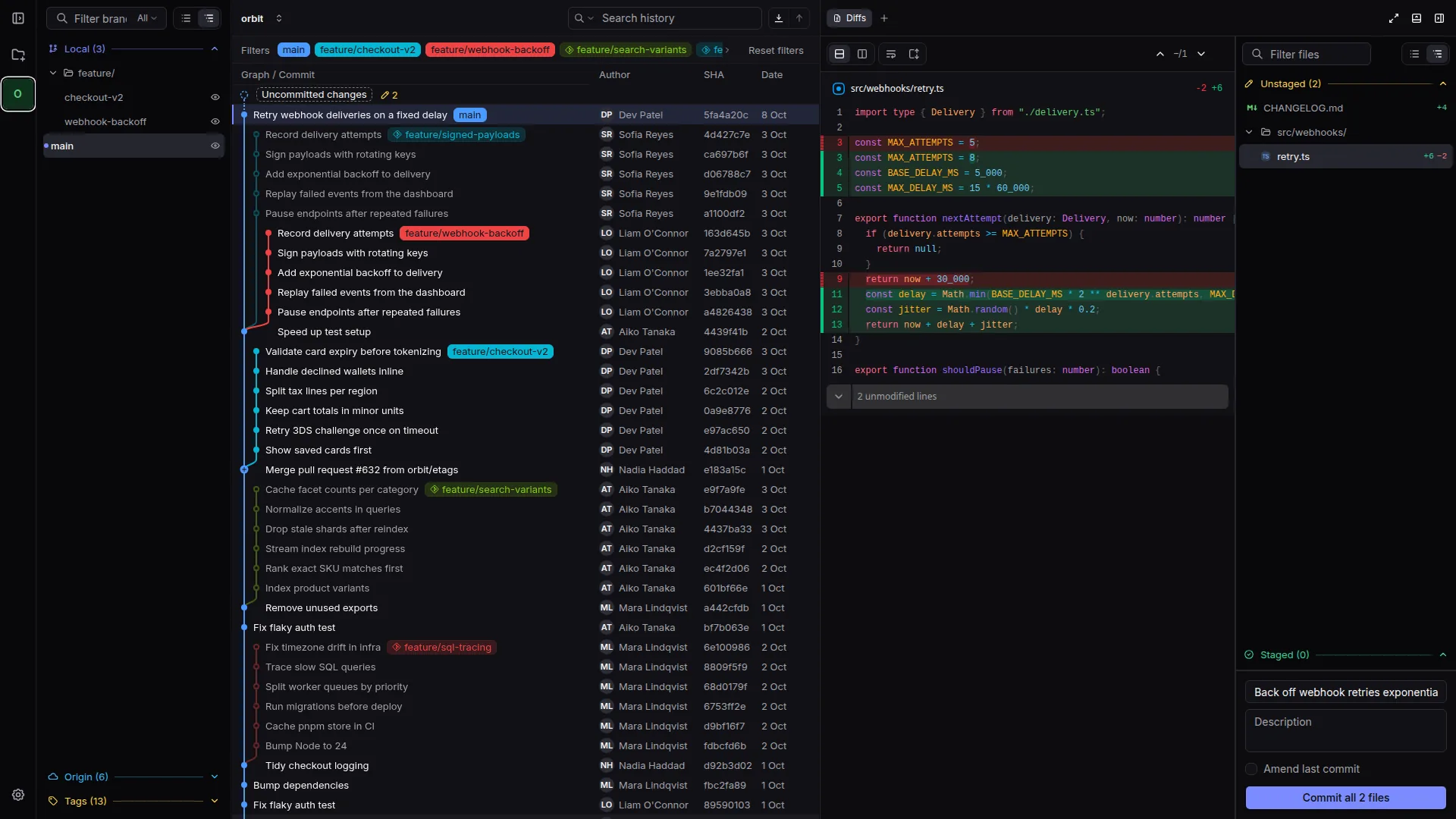The image size is (1456, 819).
Task: Toggle the partially hidden 'fe' filter chip
Action: (712, 50)
